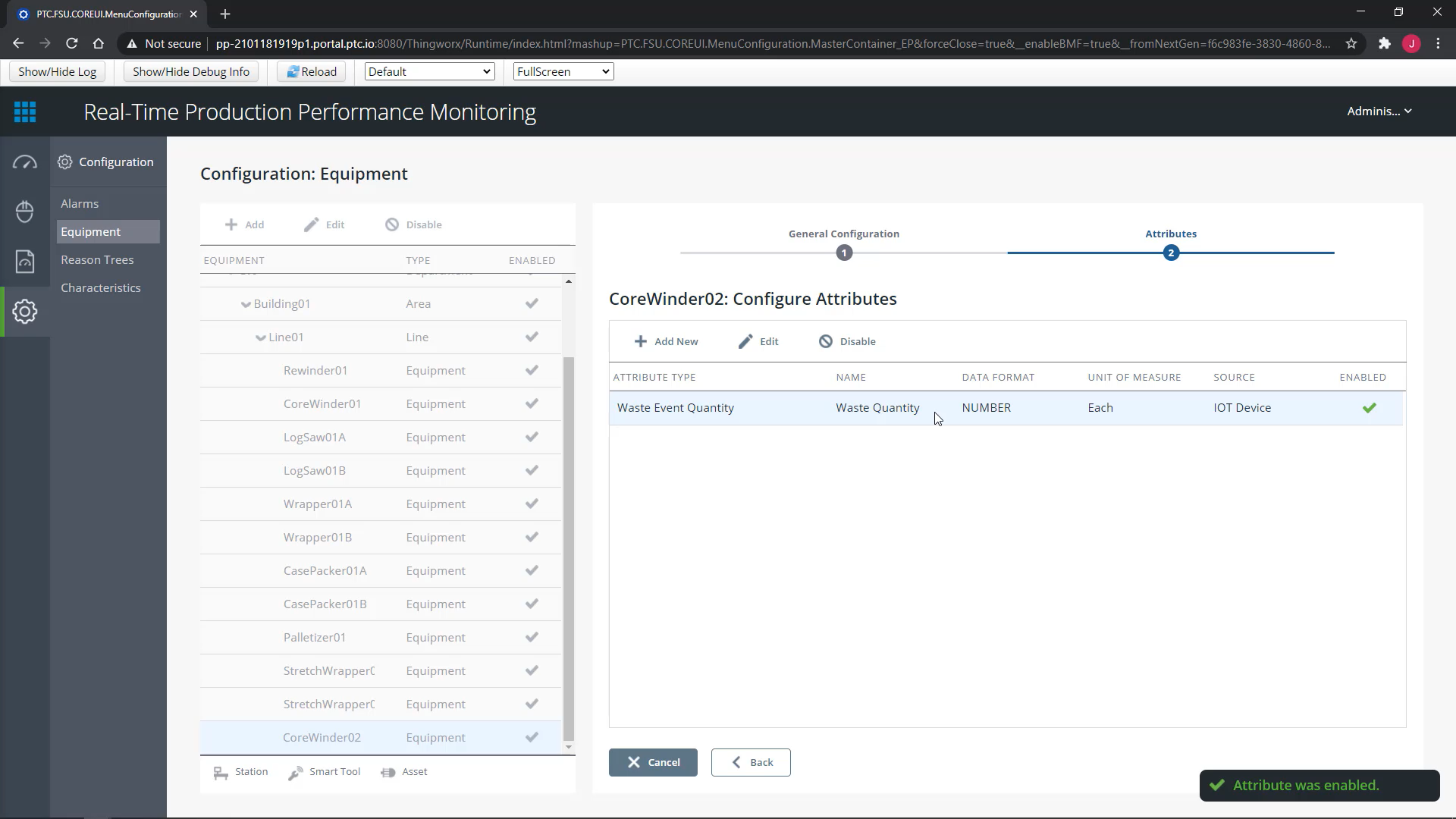Click Disable attribute circle-slash icon
The height and width of the screenshot is (819, 1456).
pyautogui.click(x=826, y=341)
